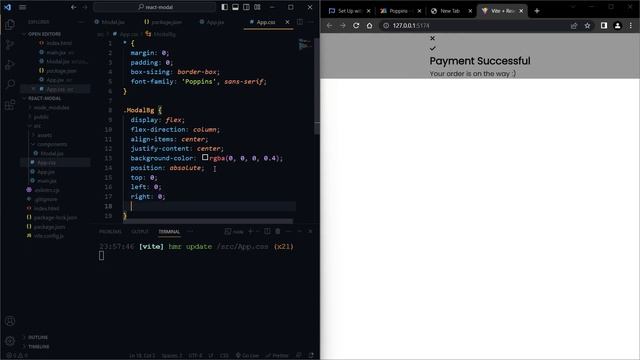Viewport: 640px width, 360px height.
Task: Open Source Control view in activity bar
Action: click(x=10, y=44)
